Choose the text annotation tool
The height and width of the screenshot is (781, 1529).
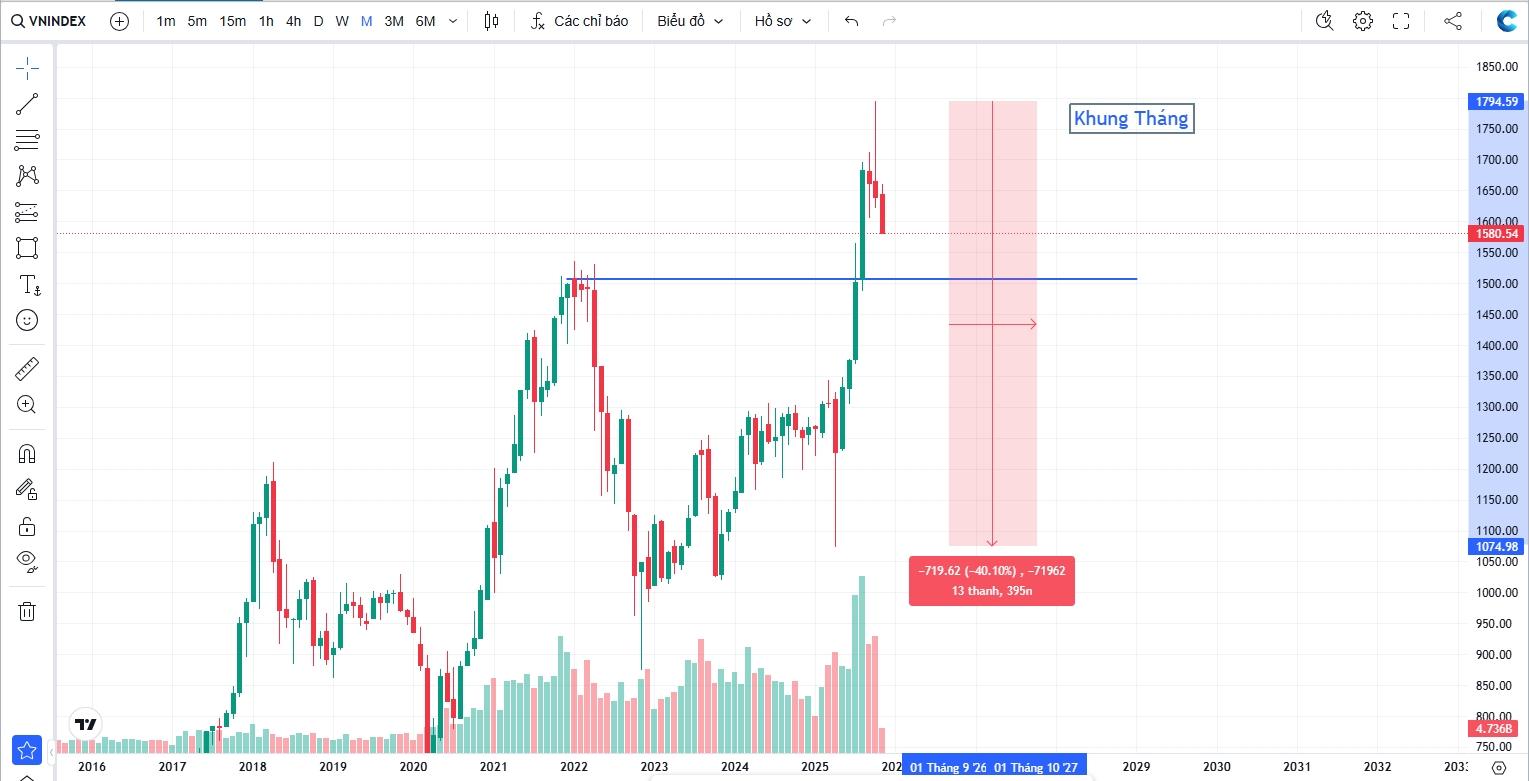(27, 284)
